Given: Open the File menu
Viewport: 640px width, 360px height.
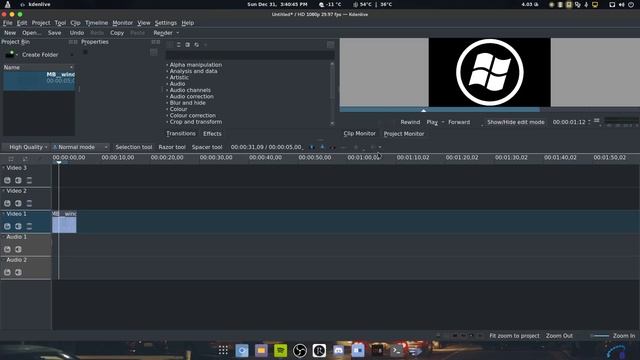Looking at the screenshot, I should pyautogui.click(x=7, y=23).
